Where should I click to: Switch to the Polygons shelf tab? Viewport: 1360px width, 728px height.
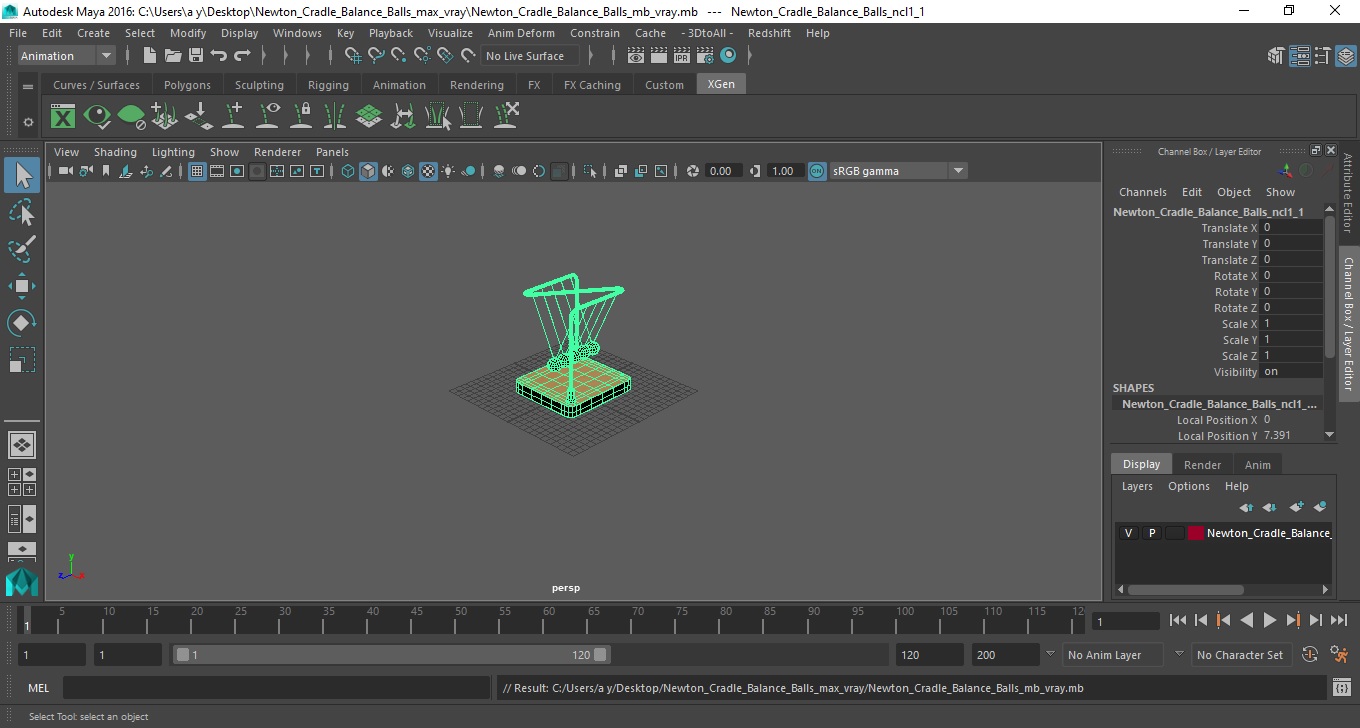187,85
